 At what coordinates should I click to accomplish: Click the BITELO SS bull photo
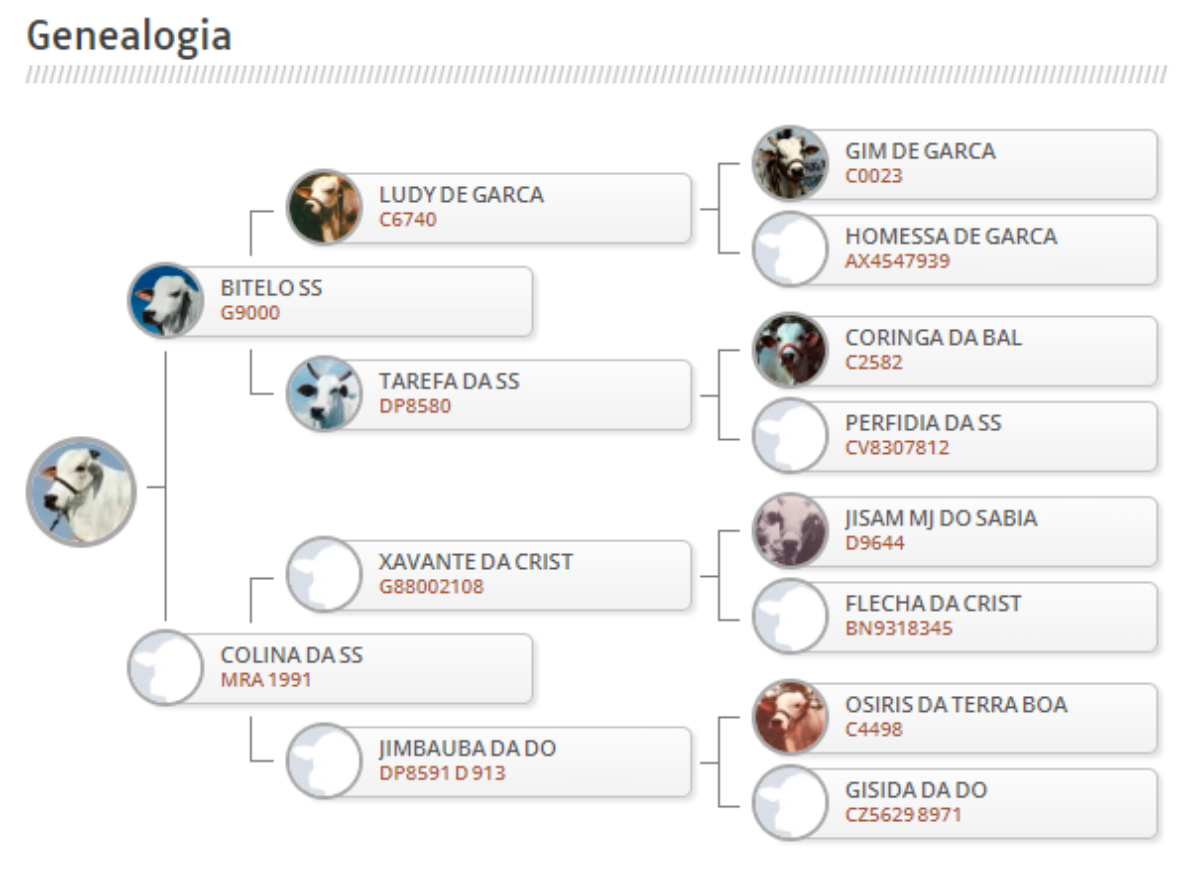(166, 300)
